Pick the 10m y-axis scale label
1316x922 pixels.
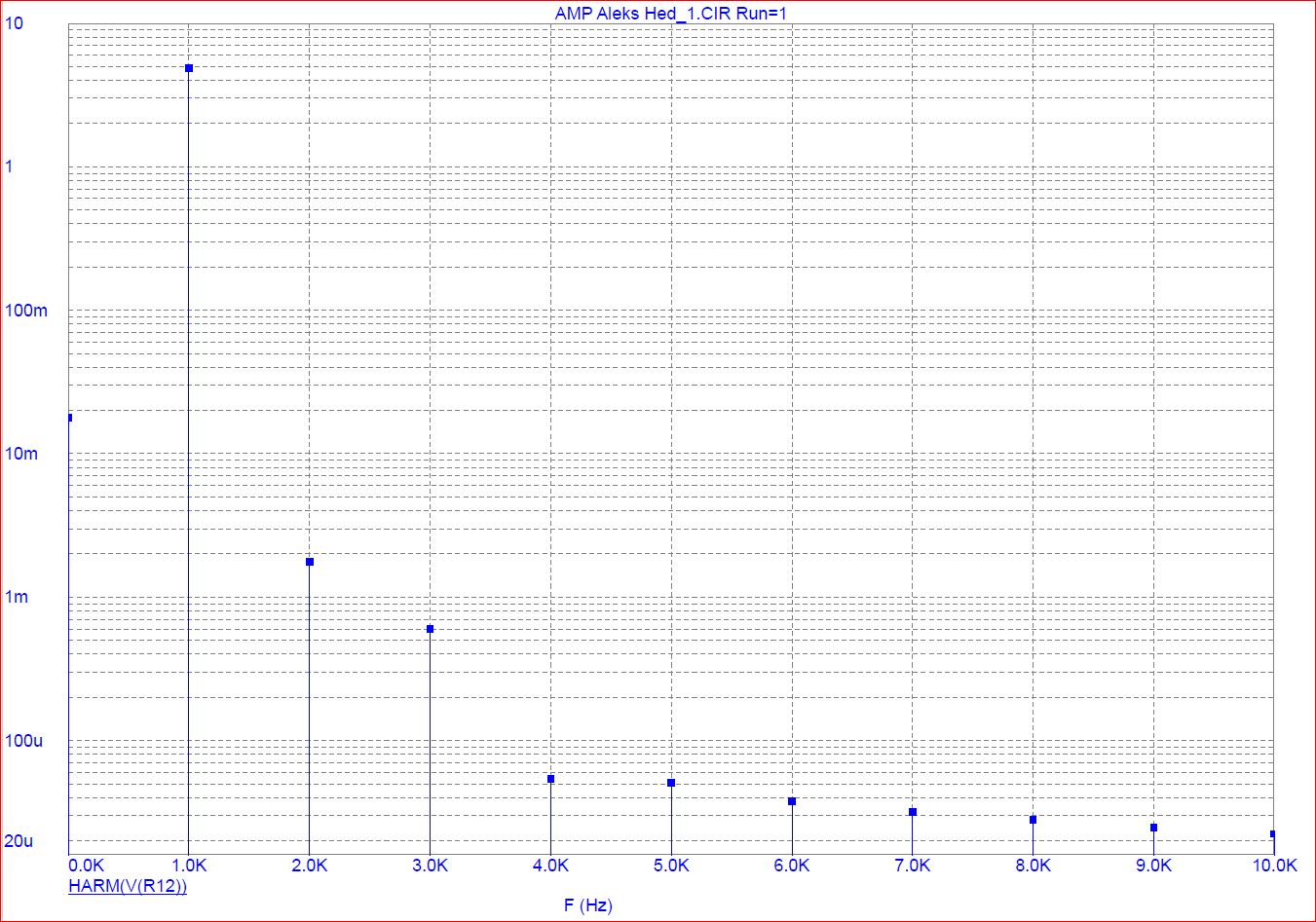pos(21,454)
